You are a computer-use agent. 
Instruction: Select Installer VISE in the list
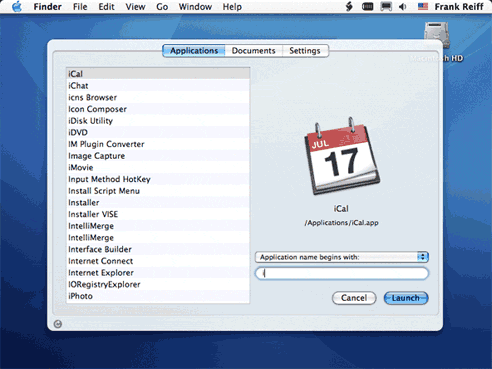point(158,214)
